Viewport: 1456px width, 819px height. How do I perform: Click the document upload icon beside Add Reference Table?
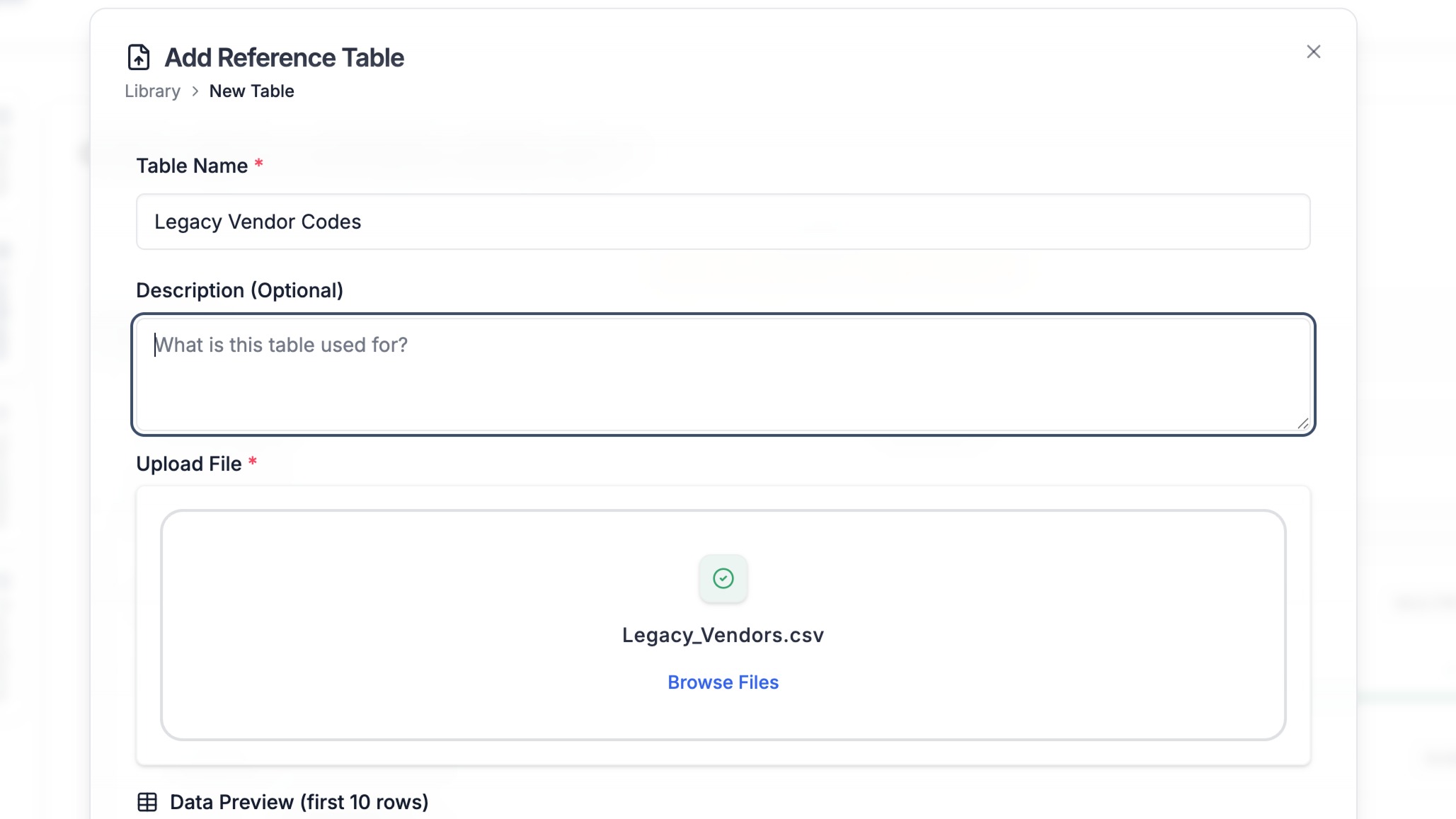[138, 57]
